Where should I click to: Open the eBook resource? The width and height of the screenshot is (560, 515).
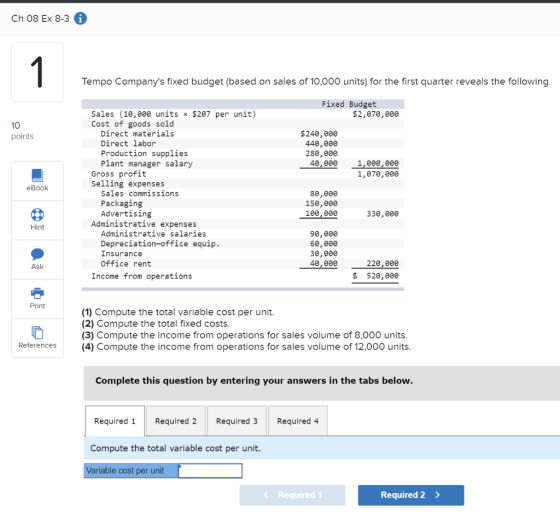(x=38, y=180)
